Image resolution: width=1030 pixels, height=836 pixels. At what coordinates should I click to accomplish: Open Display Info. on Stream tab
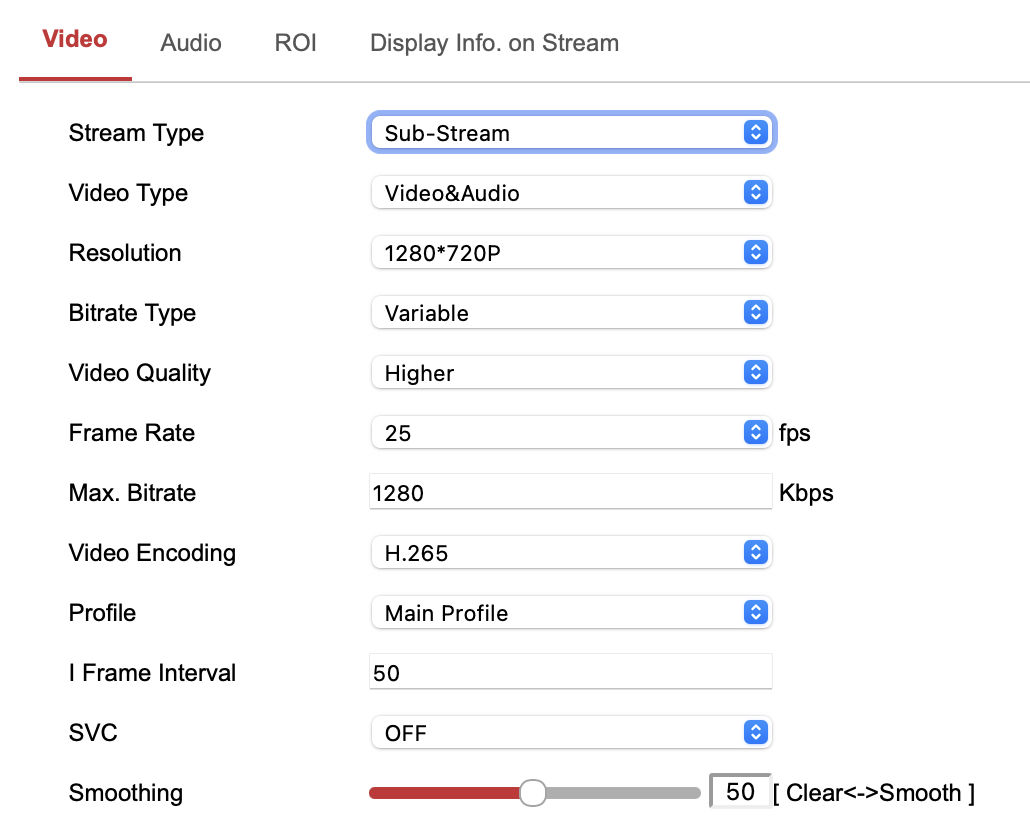pos(494,43)
